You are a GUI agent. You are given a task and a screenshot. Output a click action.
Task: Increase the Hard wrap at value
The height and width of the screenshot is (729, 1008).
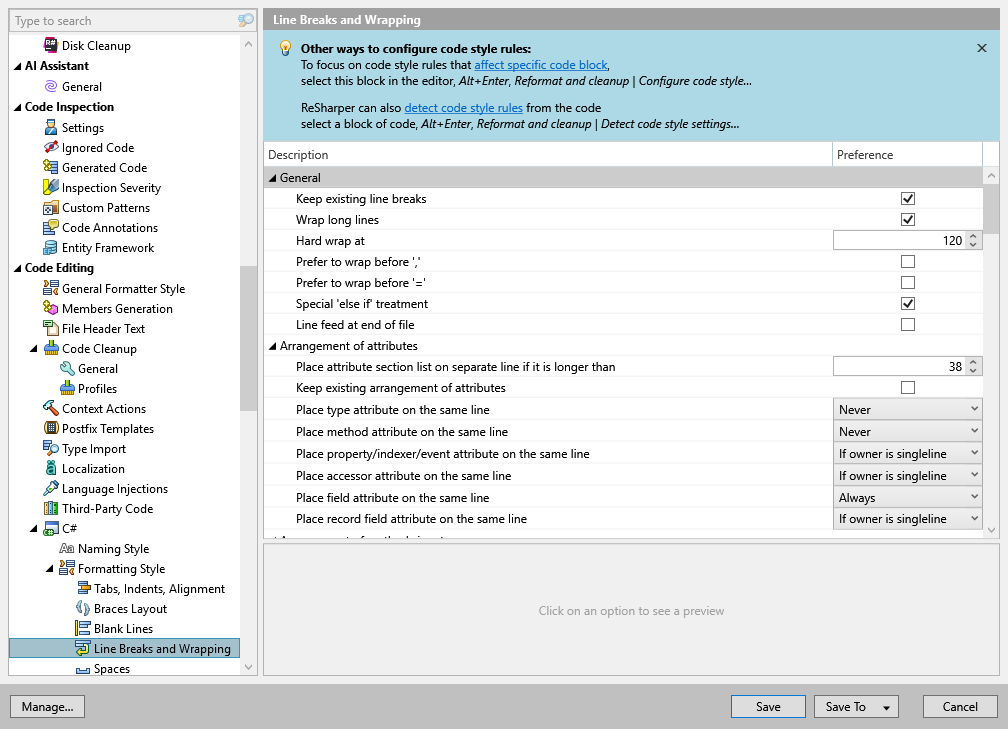[x=975, y=236]
